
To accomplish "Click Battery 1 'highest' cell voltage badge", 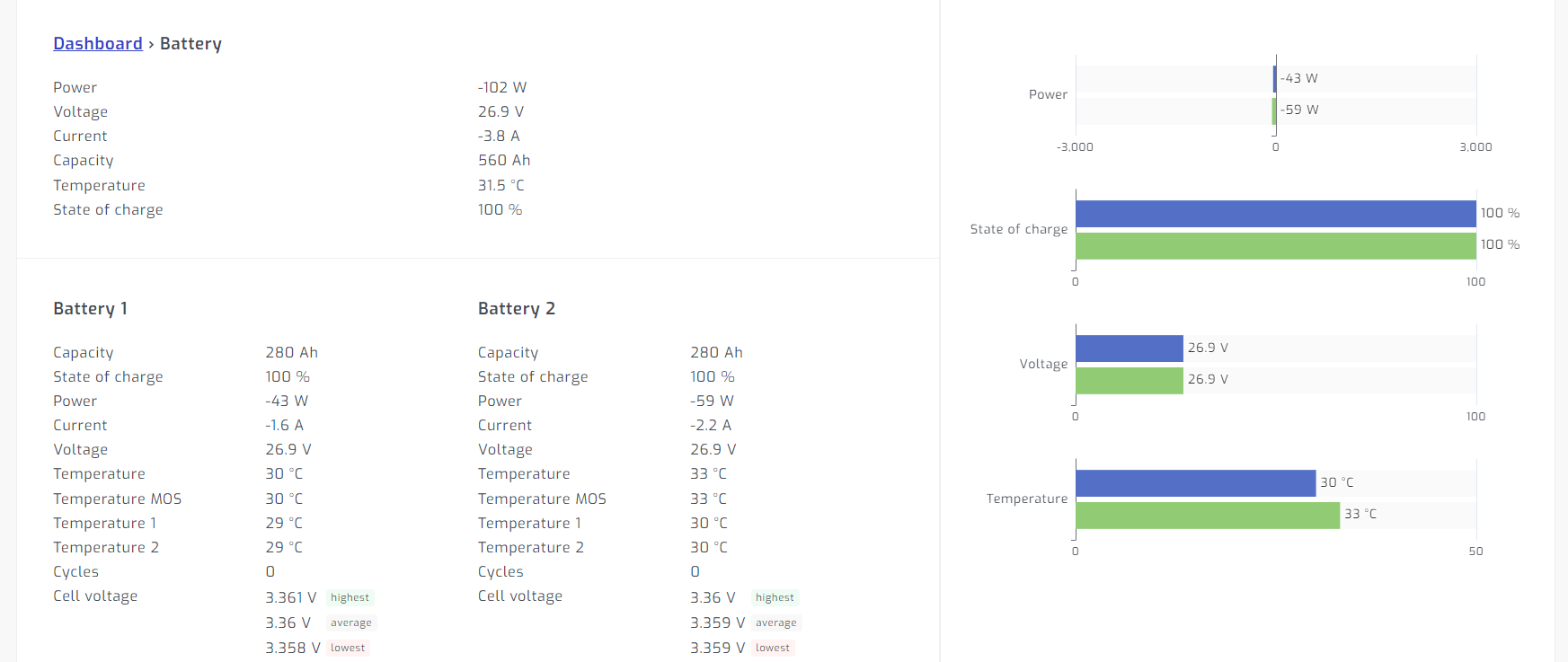I will 350,598.
